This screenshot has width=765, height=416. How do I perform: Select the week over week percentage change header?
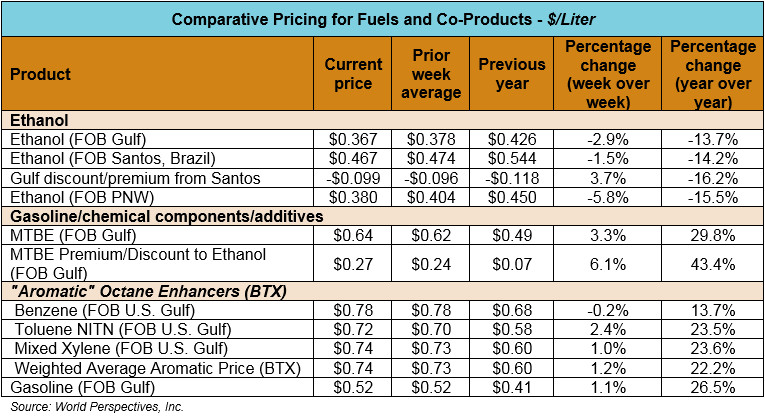[x=607, y=74]
